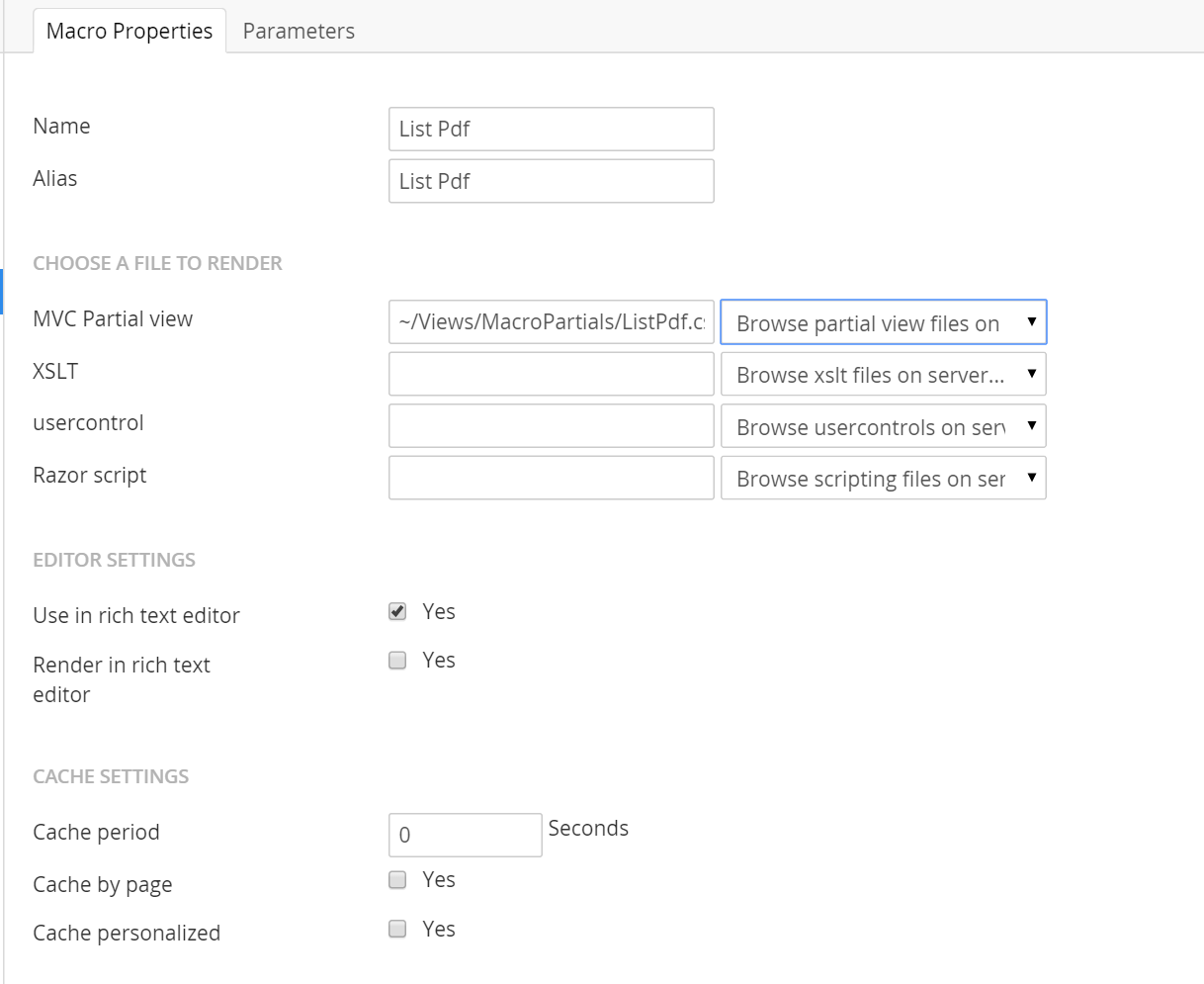Click the 'Cache personalized' label
The width and height of the screenshot is (1204, 984).
pyautogui.click(x=127, y=933)
